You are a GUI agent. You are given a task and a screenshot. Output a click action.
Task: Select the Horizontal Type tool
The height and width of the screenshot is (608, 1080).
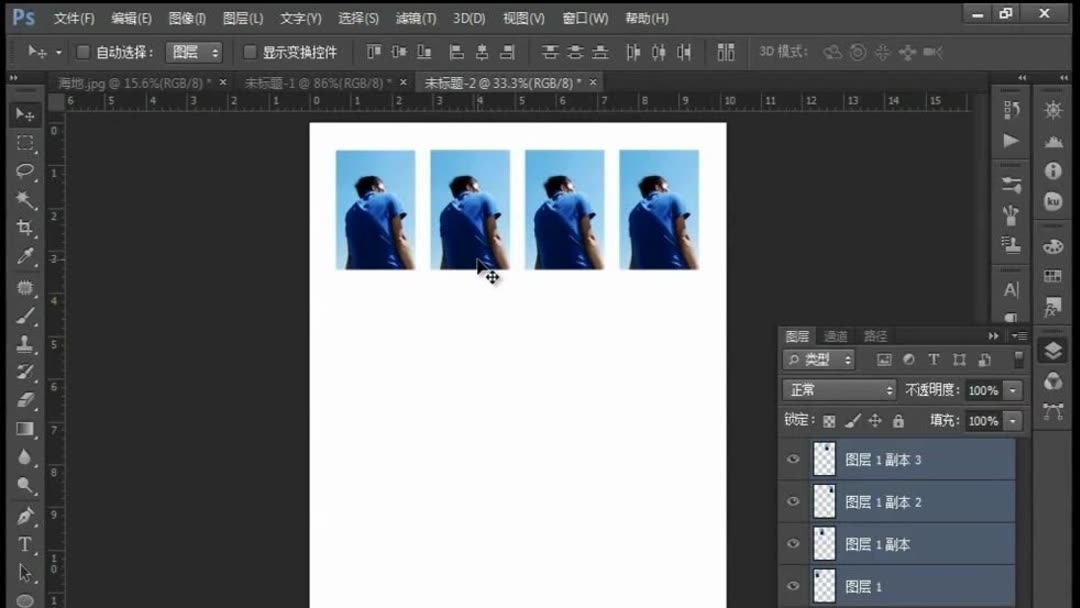pyautogui.click(x=23, y=545)
